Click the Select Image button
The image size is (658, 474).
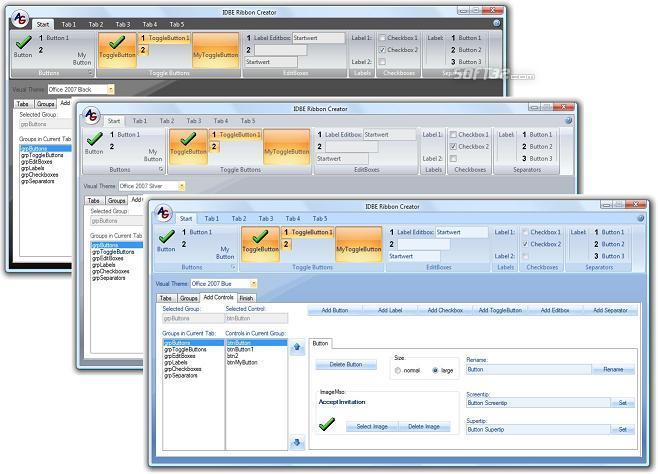coord(372,427)
